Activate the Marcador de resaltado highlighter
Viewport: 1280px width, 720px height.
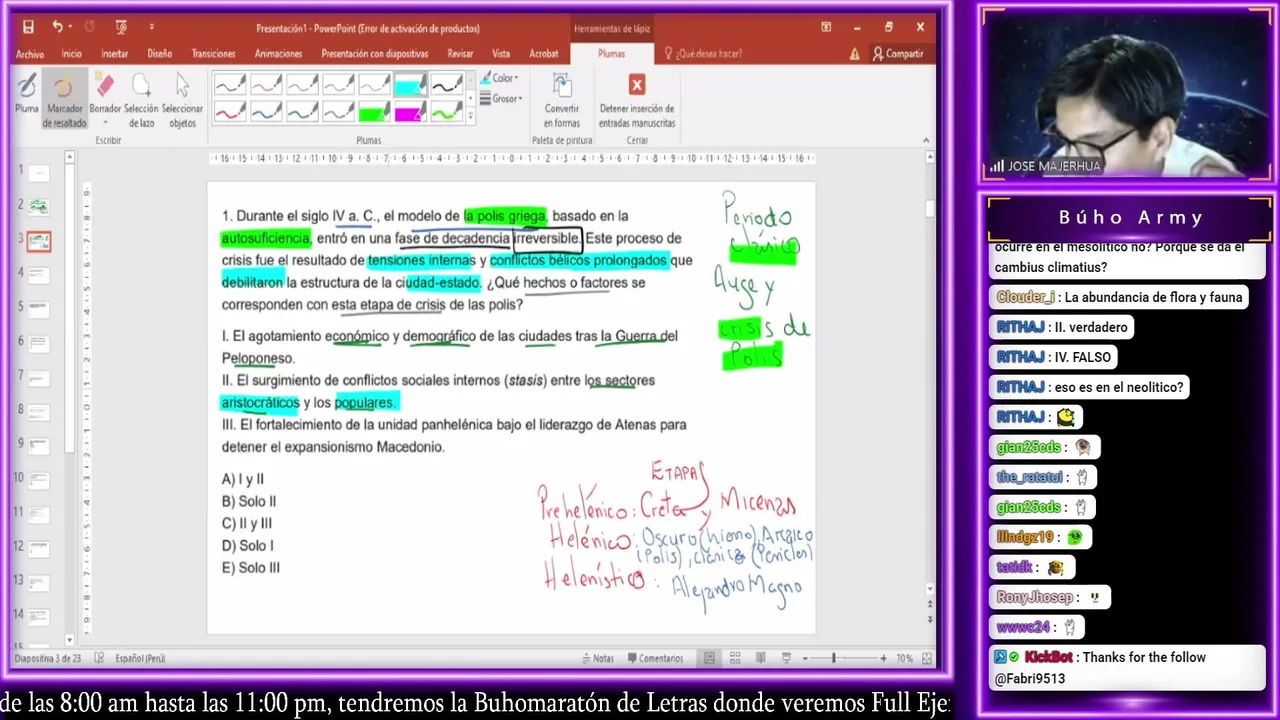[x=65, y=100]
